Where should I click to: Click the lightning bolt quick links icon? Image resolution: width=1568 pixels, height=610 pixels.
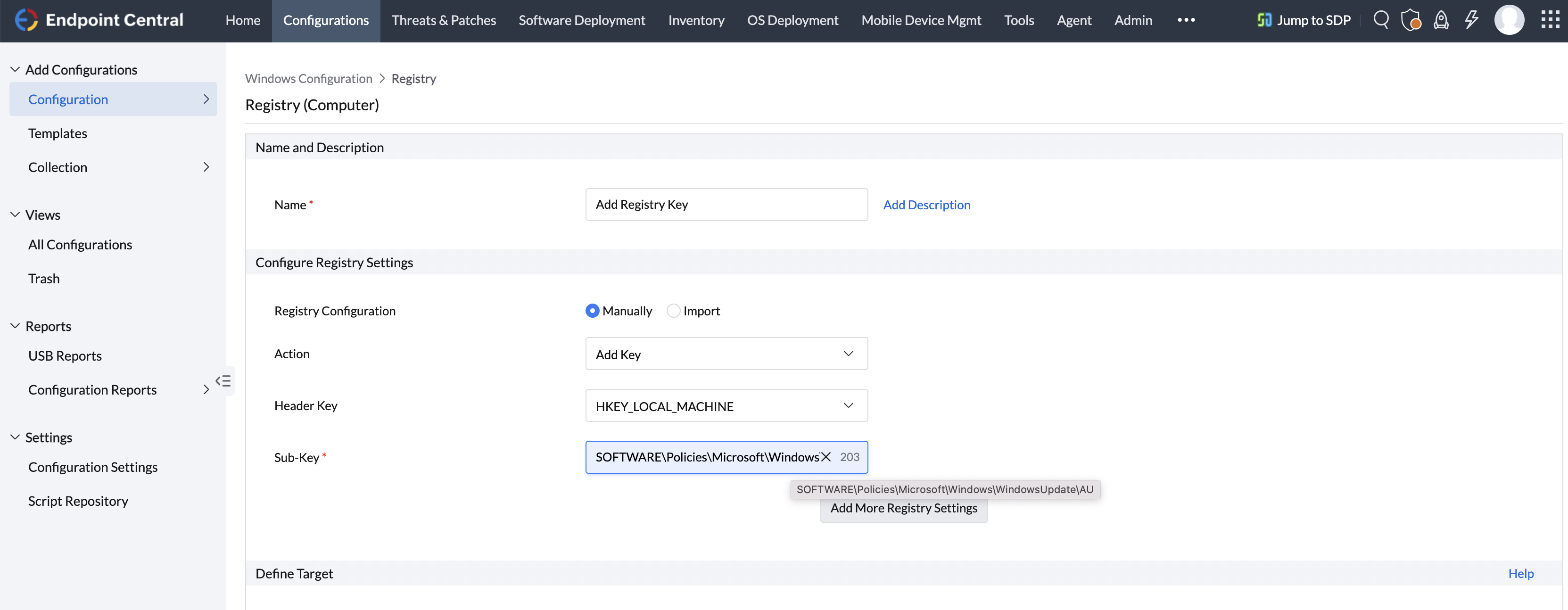[1471, 20]
